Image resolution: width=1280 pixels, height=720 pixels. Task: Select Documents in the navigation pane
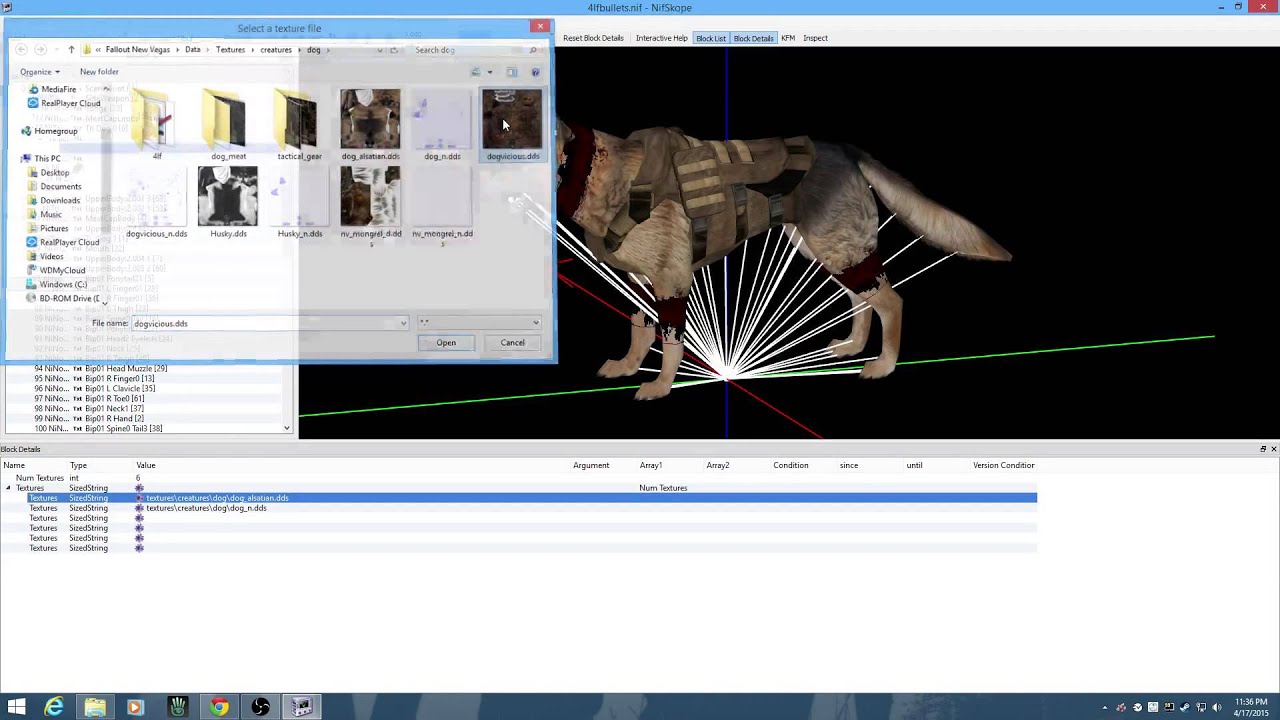point(61,187)
